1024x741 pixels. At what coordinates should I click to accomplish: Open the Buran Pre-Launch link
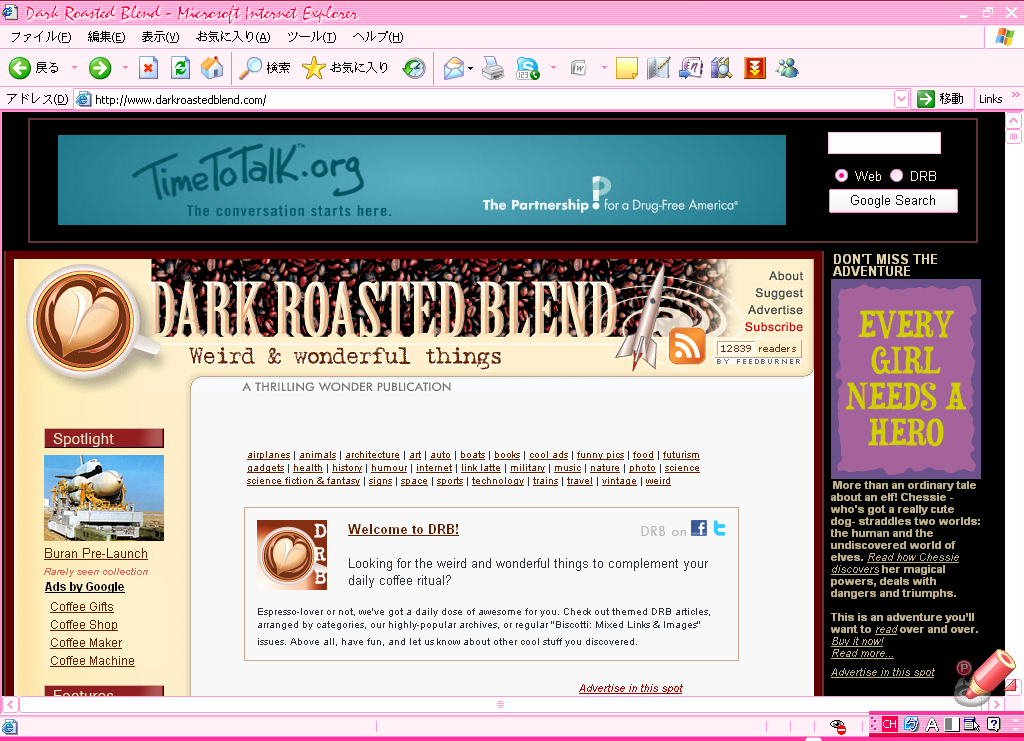click(96, 554)
